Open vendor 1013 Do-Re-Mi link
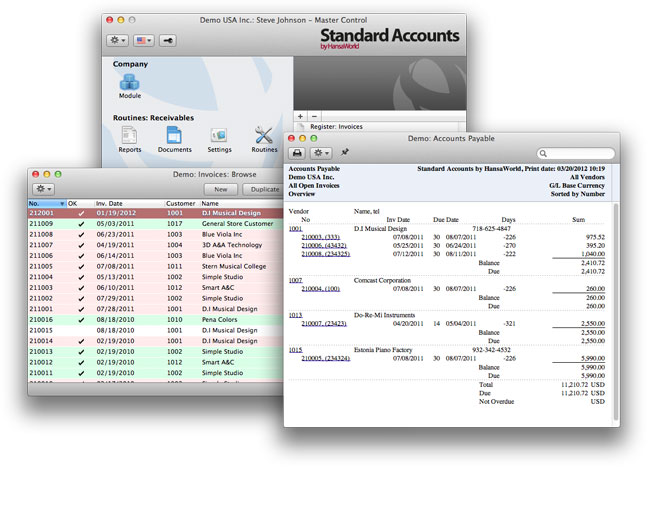This screenshot has height=505, width=650. (x=295, y=315)
